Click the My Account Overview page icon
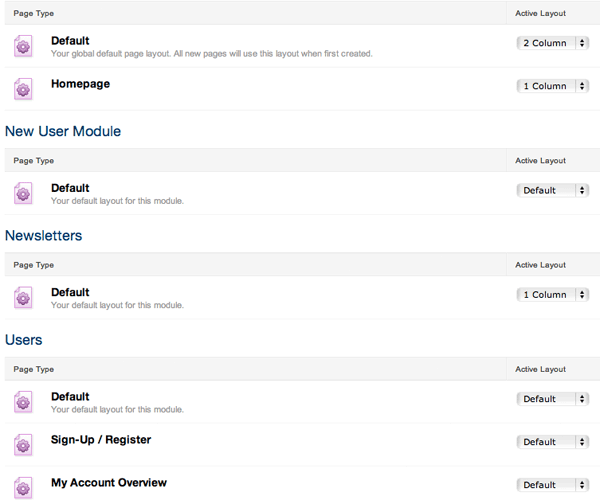Viewport: 600px width, 504px height. click(x=24, y=487)
